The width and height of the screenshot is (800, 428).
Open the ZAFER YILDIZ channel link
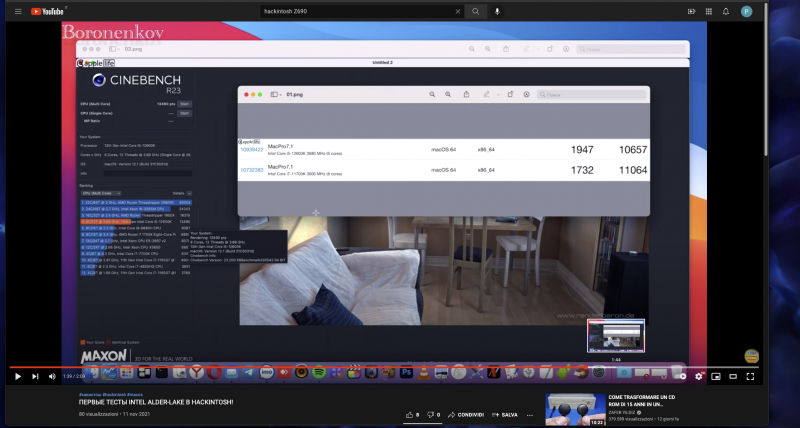[624, 412]
